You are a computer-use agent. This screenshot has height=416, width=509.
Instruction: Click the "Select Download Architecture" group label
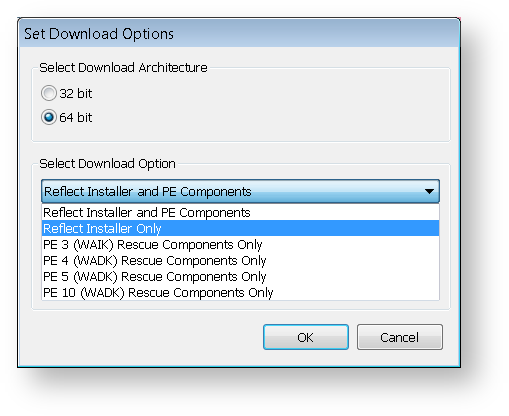123,68
